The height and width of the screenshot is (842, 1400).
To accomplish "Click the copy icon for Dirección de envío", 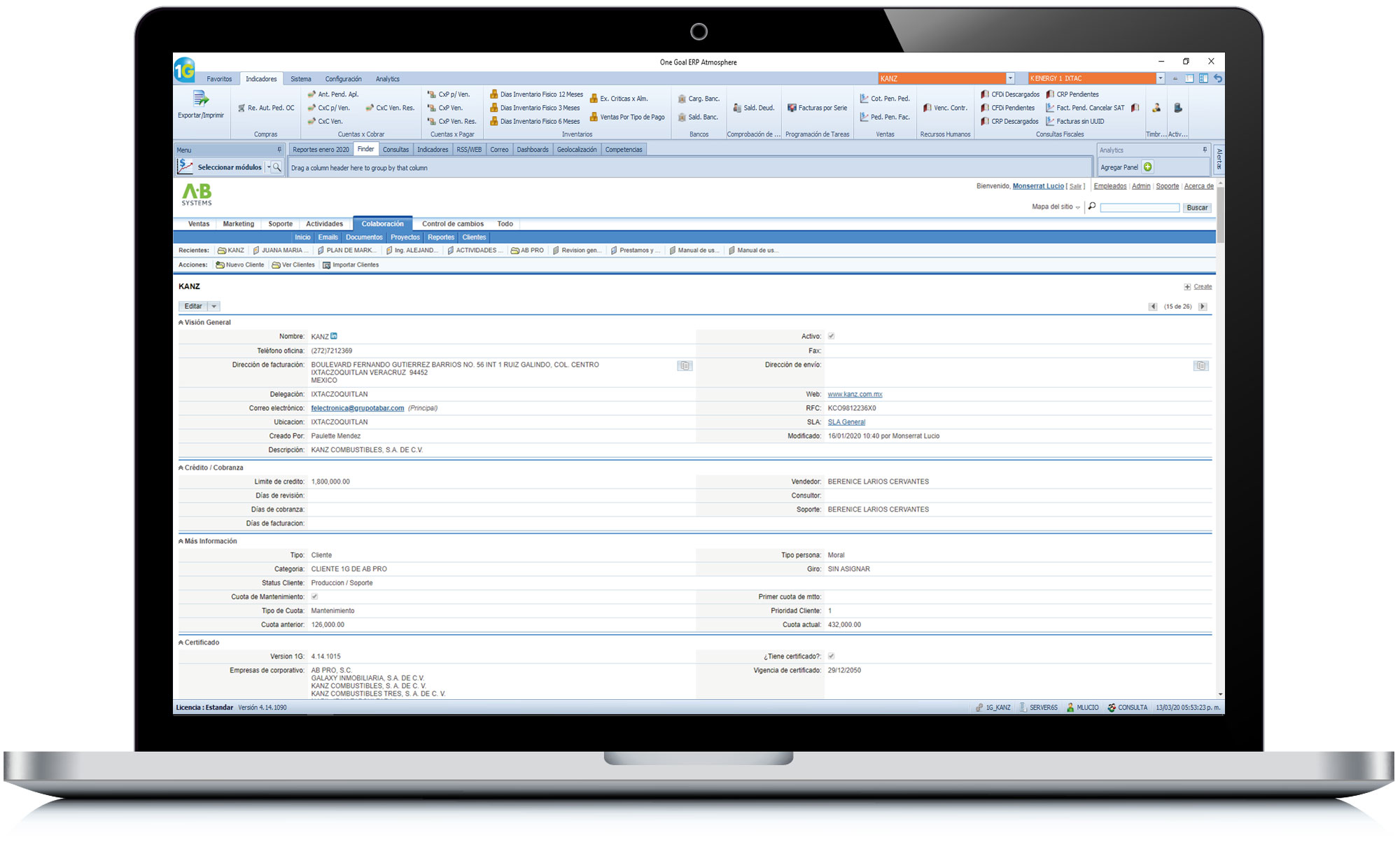I will pos(1201,365).
